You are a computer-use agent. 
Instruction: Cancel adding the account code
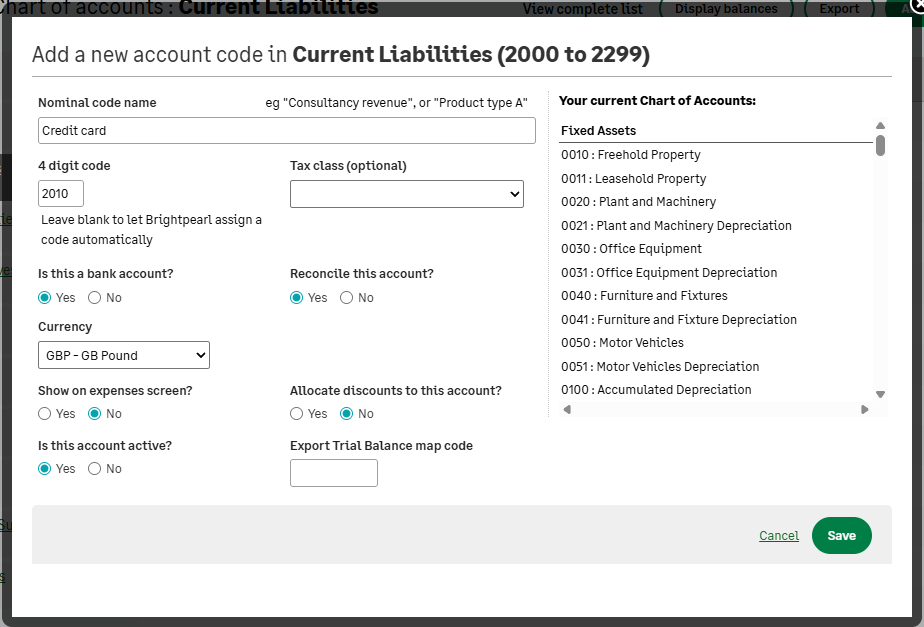(x=779, y=536)
